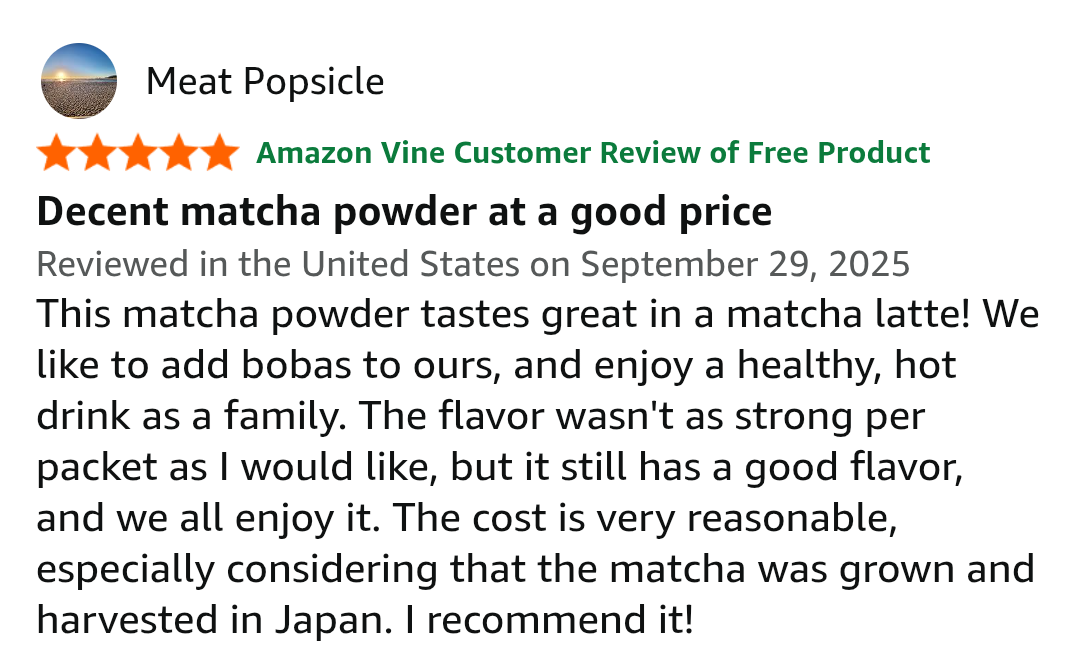The width and height of the screenshot is (1080, 668).
Task: Click the first line starting "This matcha powder tastes"
Action: 290,315
